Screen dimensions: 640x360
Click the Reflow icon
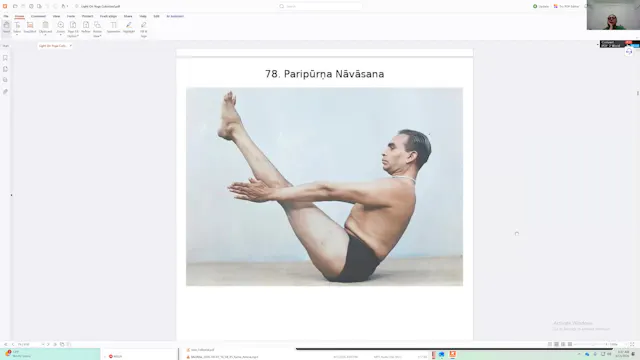pos(86,25)
